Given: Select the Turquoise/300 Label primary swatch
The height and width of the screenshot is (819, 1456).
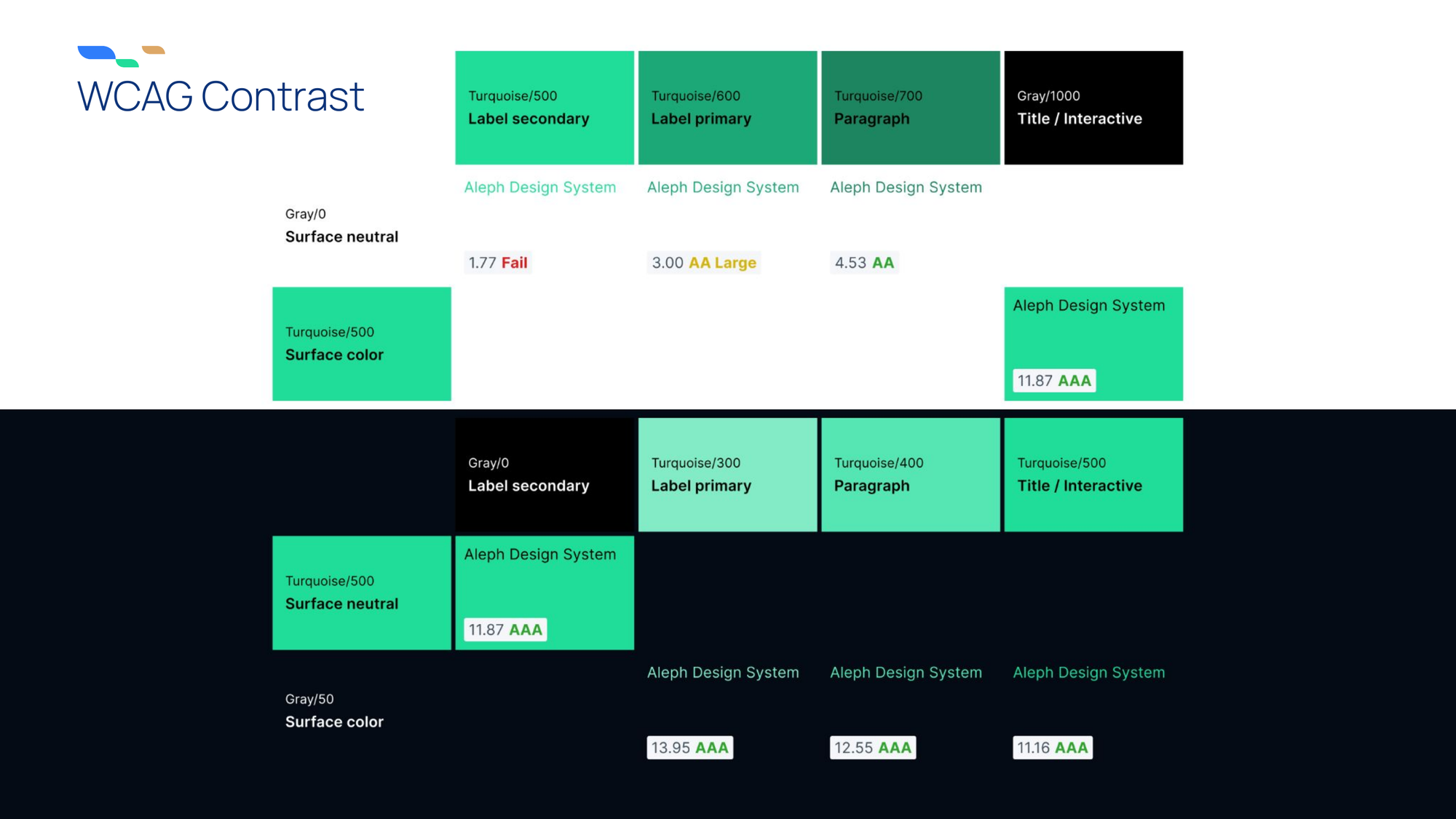Looking at the screenshot, I should (x=727, y=475).
